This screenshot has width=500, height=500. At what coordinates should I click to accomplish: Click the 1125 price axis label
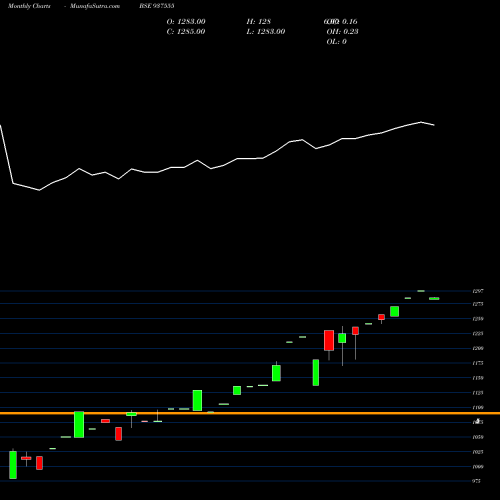point(478,393)
